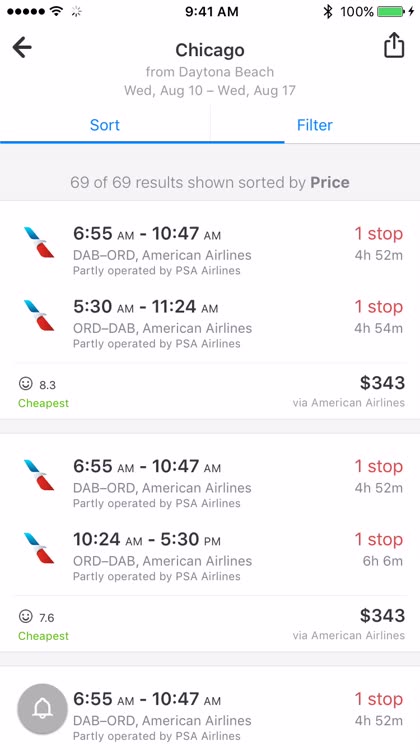The width and height of the screenshot is (420, 750).
Task: Tap the Chicago destination title
Action: (x=210, y=50)
